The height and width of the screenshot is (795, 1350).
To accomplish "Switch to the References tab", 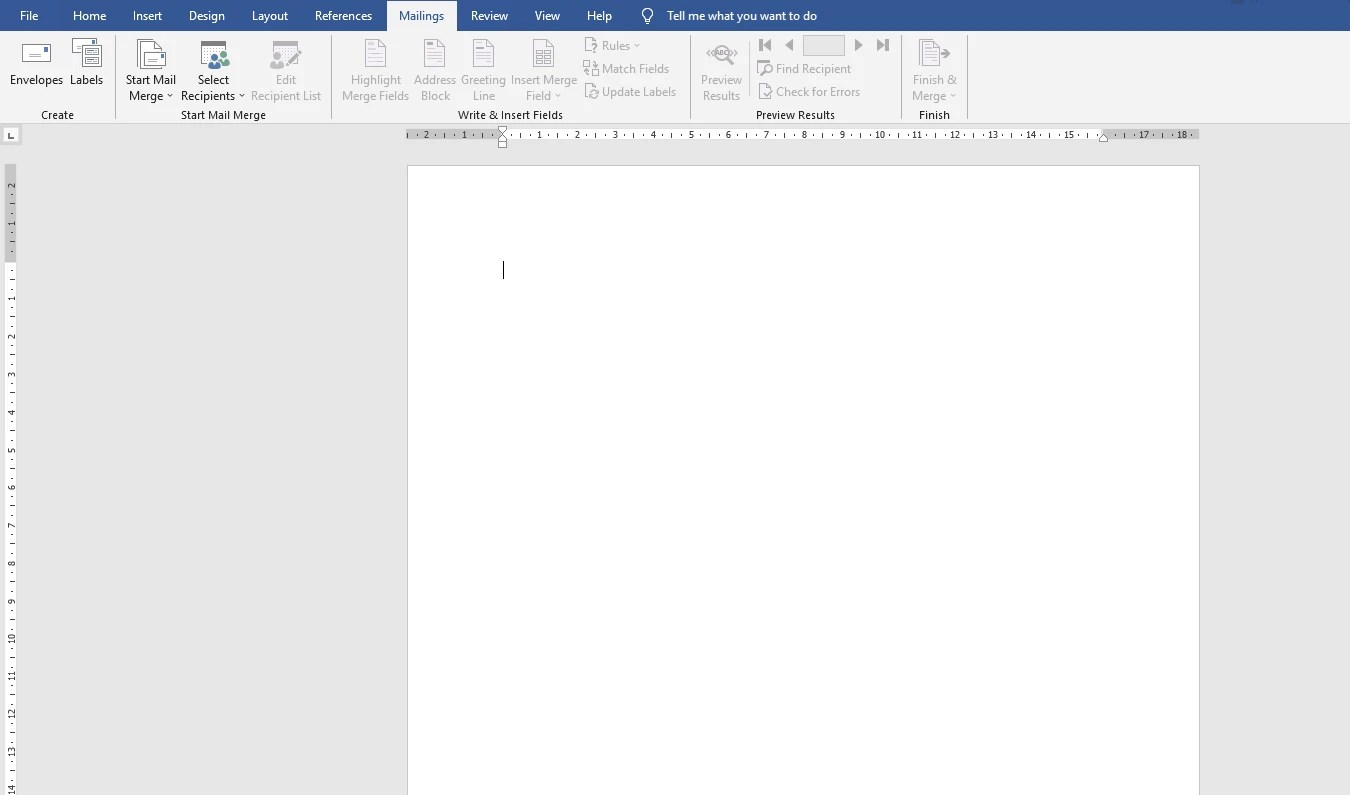I will coord(343,15).
